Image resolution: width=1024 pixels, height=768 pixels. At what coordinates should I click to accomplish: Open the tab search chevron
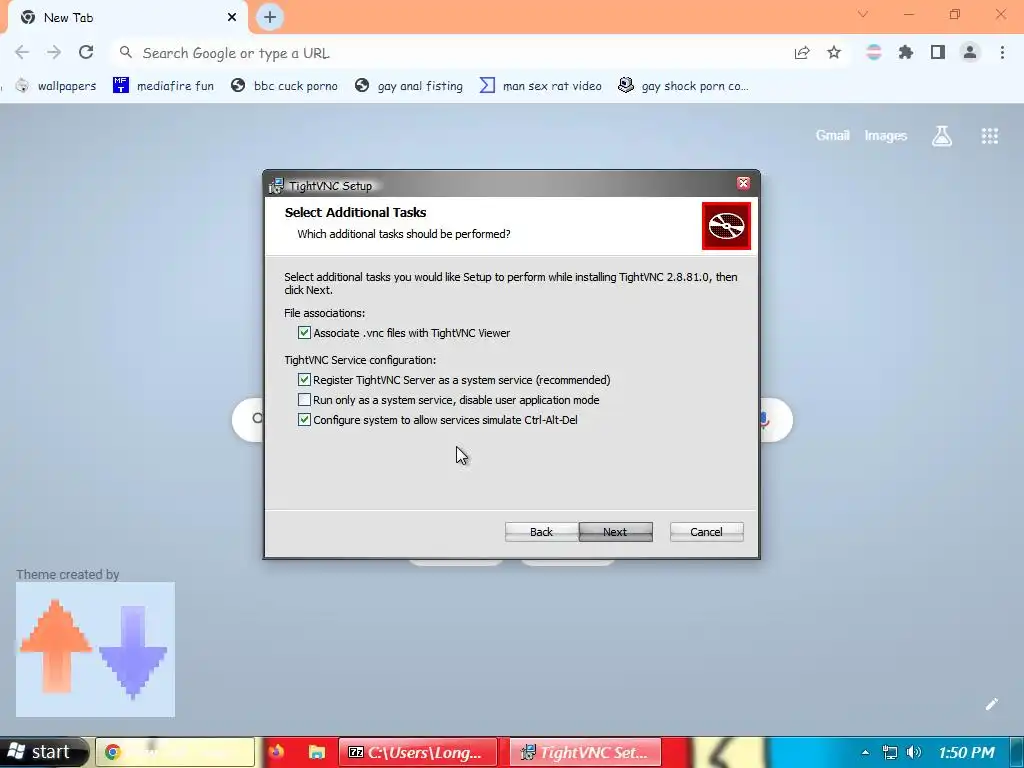(x=863, y=14)
